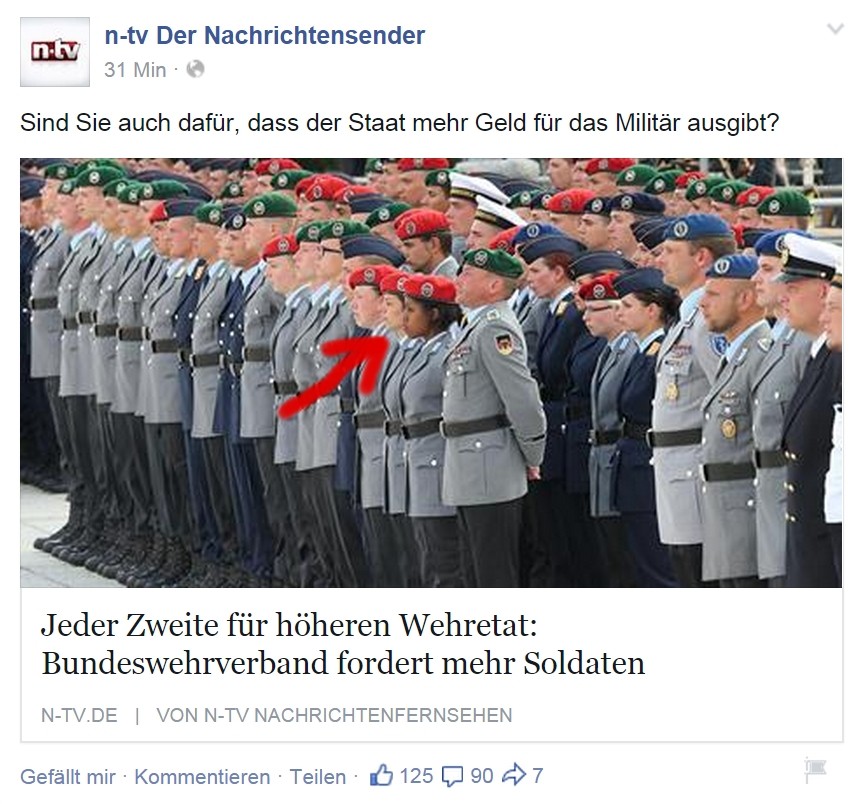Visit the N-TV.DE source link
The height and width of the screenshot is (804, 862).
click(x=79, y=715)
